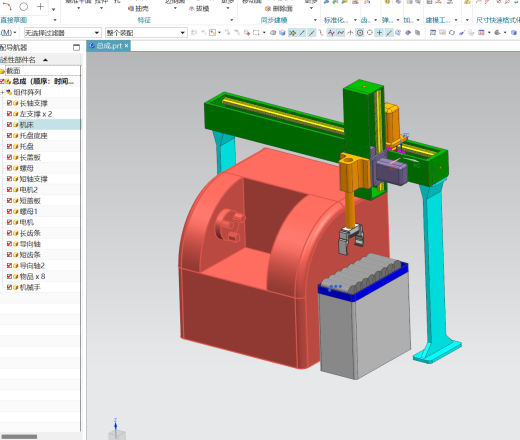Select the point plus sketch tool

(40, 6)
